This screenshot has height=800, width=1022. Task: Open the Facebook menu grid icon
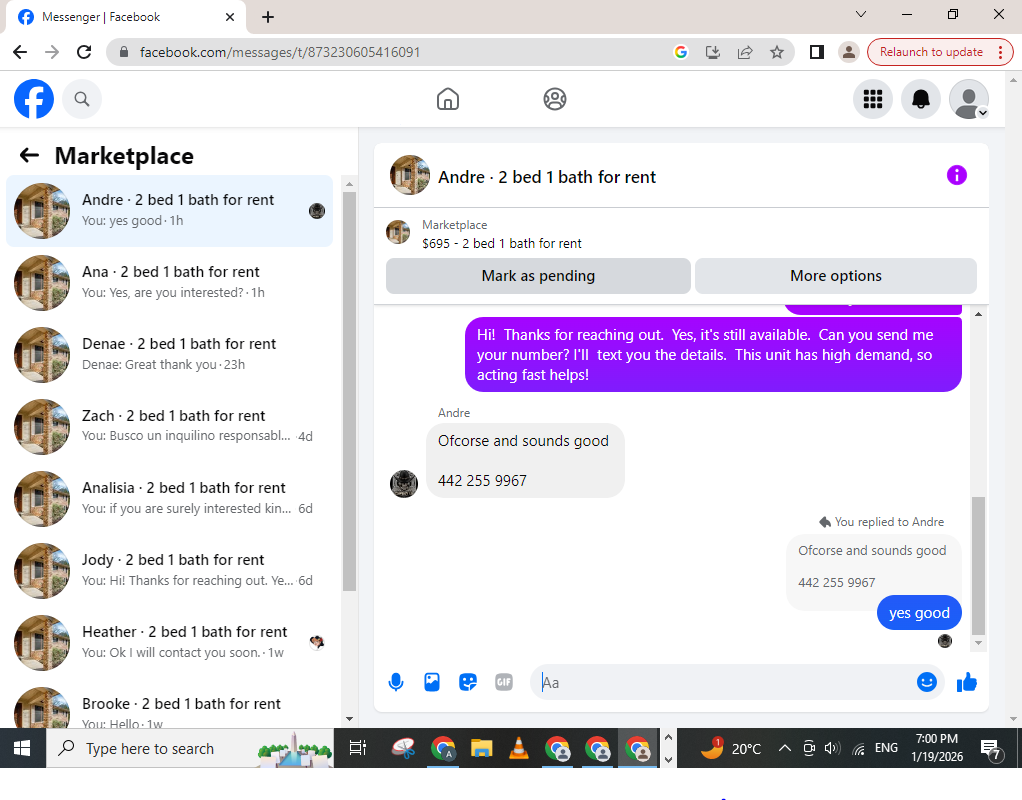(873, 99)
